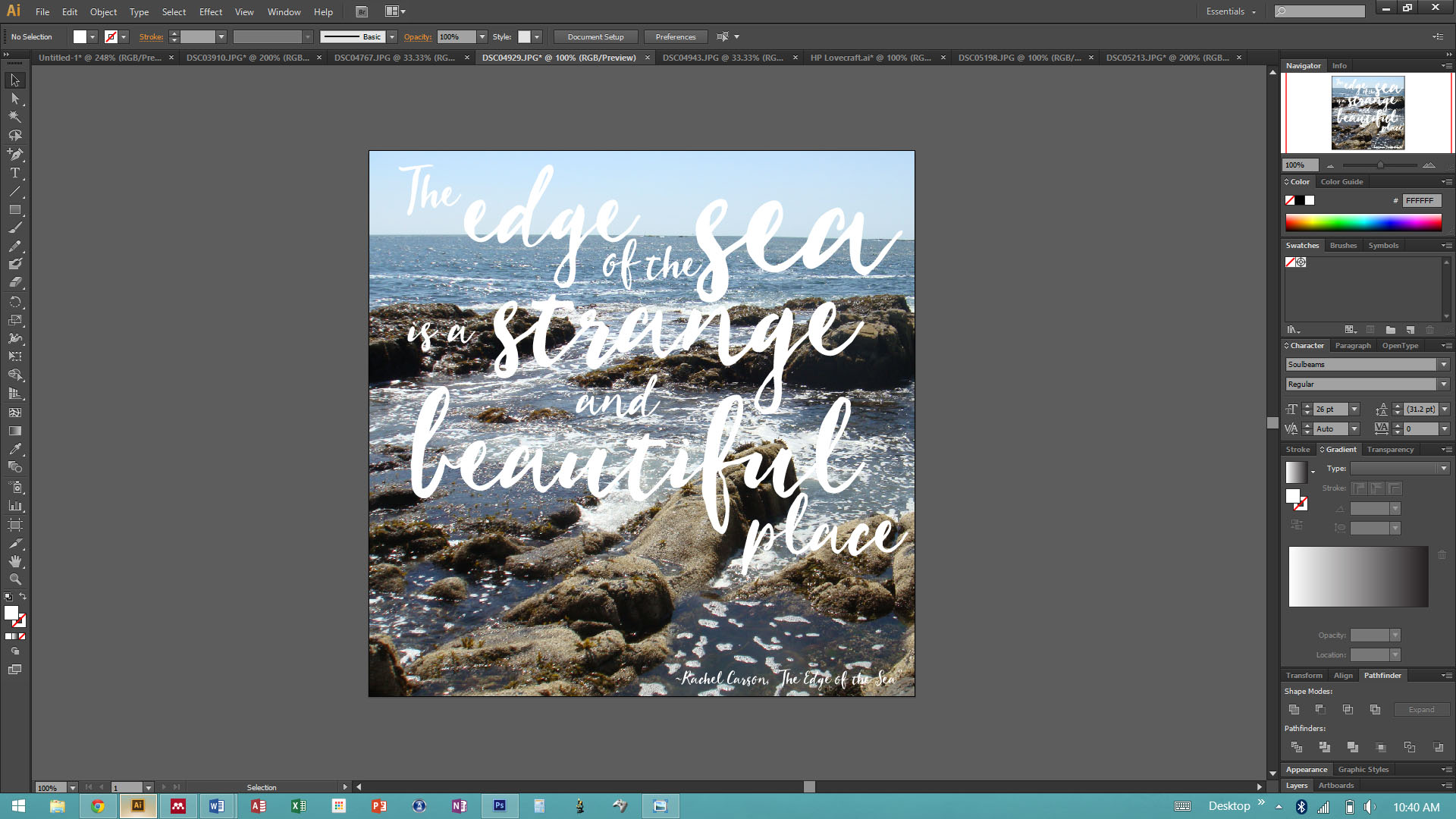
Task: Select the Hand tool
Action: [x=15, y=561]
